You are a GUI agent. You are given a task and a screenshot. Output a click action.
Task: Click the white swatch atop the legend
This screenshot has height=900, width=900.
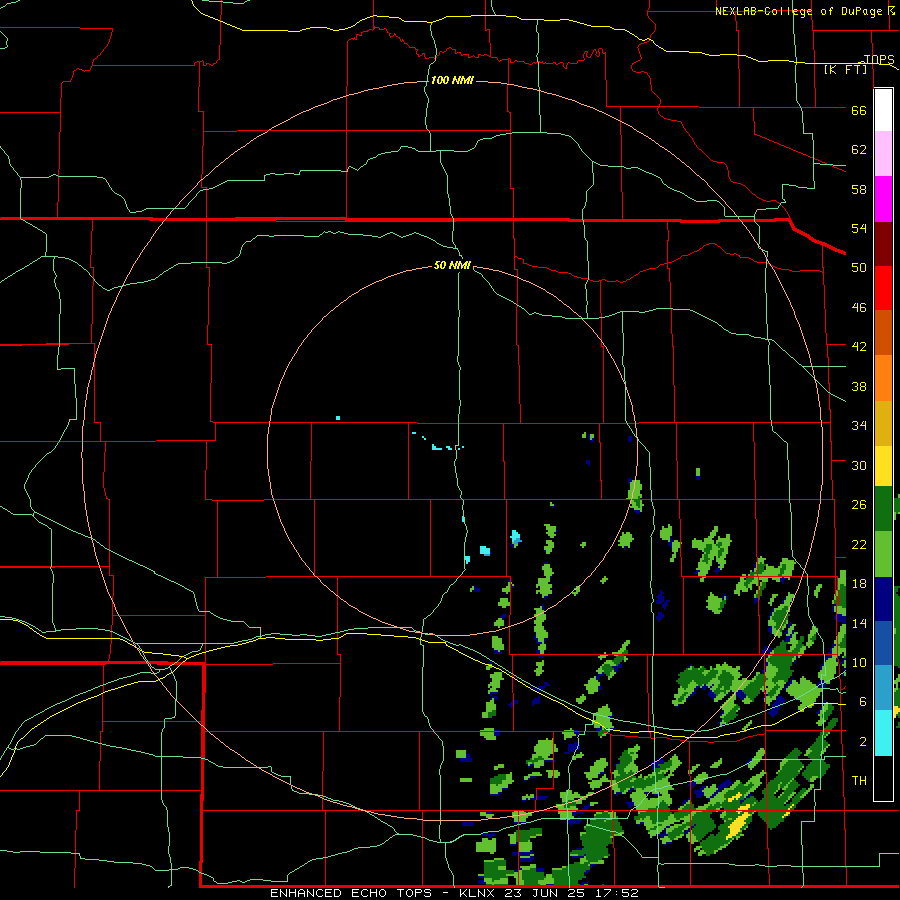[x=883, y=110]
